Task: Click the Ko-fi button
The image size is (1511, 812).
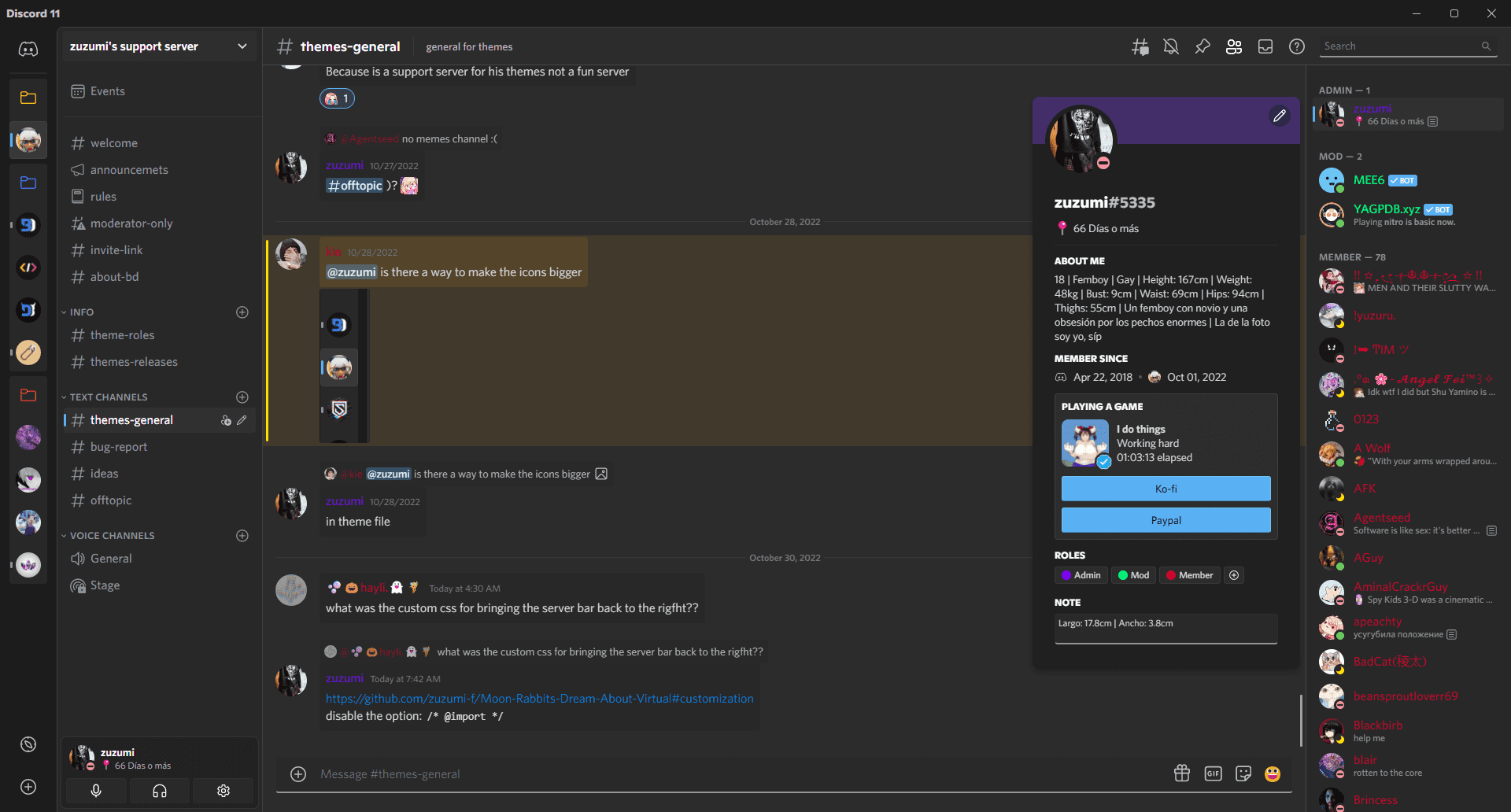Action: click(x=1166, y=489)
